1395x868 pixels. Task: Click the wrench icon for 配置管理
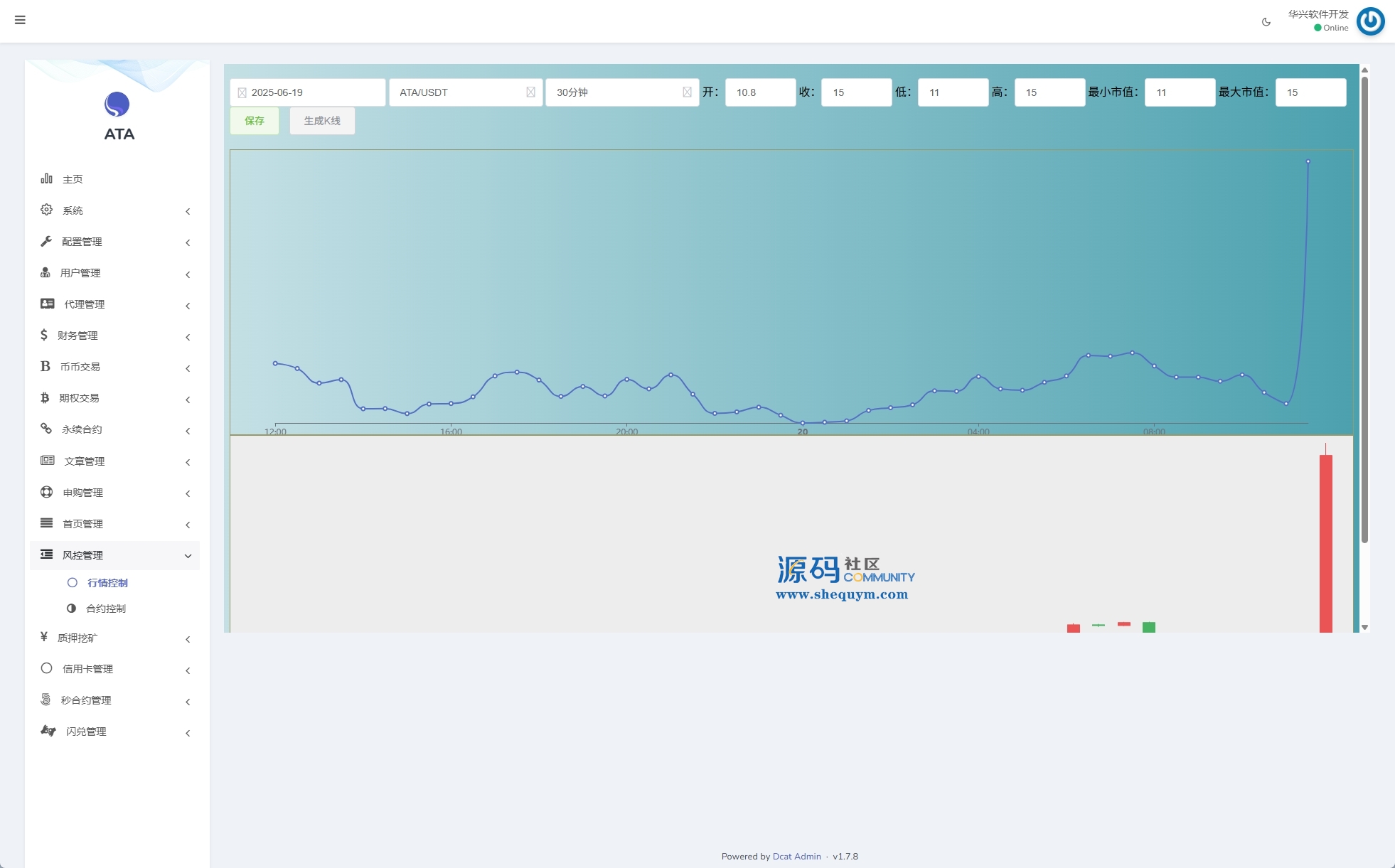47,241
